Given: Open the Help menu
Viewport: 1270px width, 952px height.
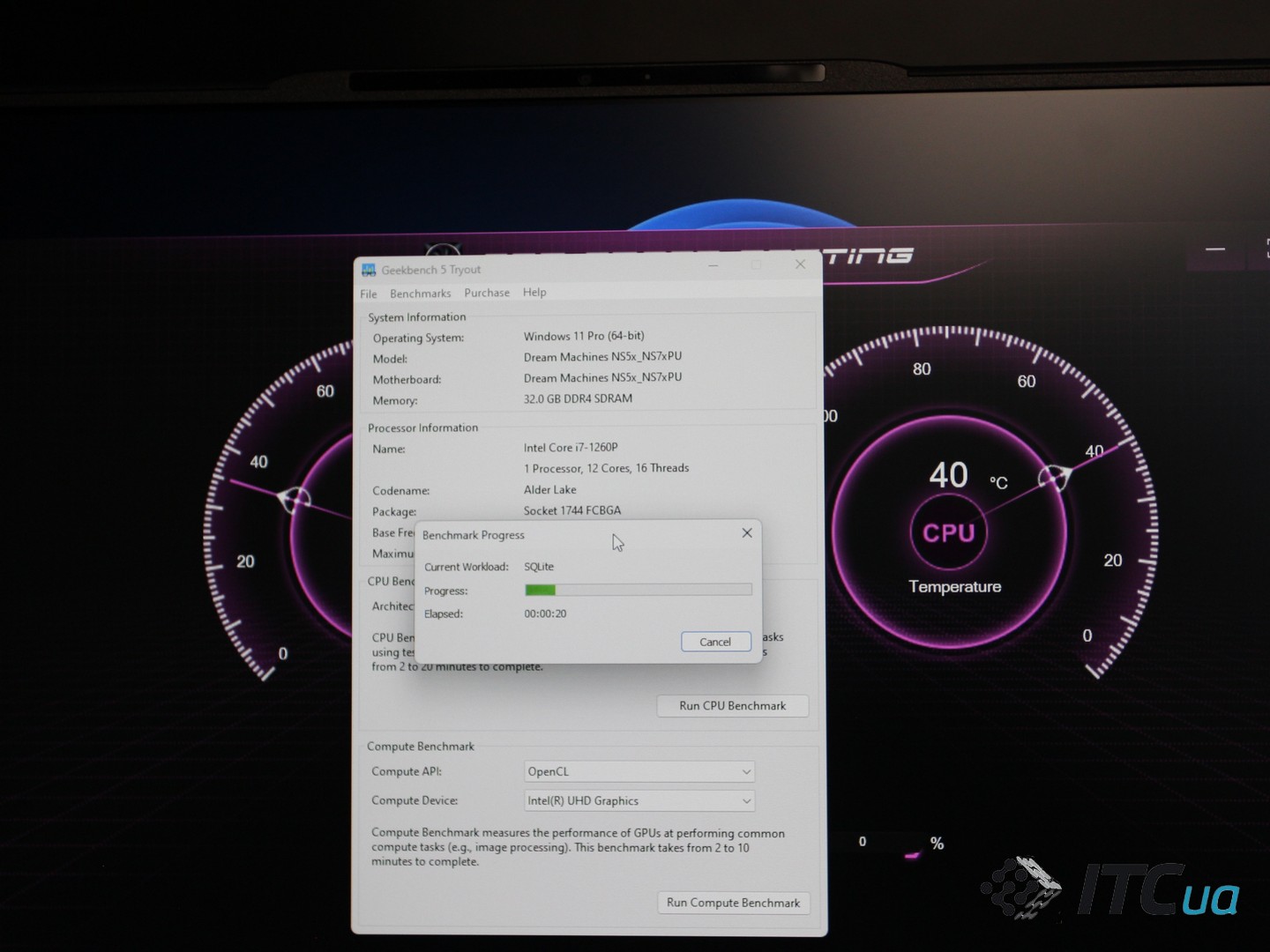Looking at the screenshot, I should point(534,292).
